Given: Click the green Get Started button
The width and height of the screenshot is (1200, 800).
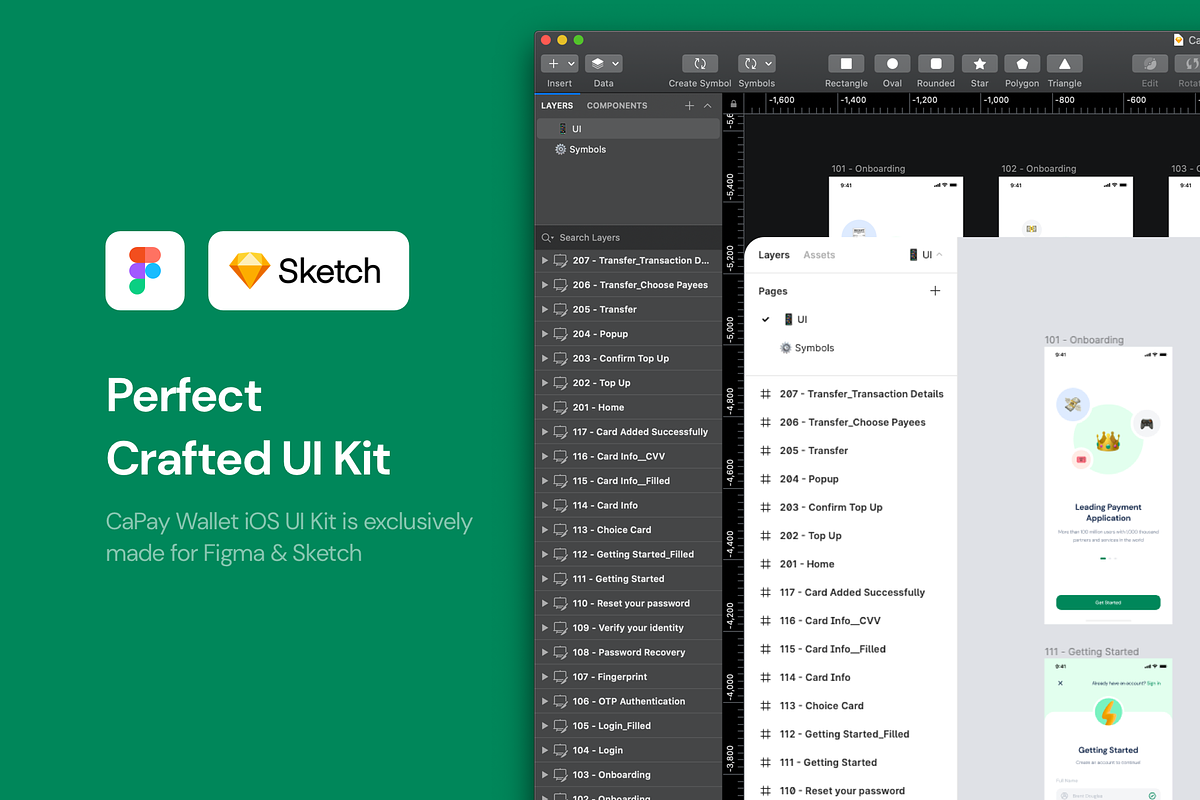Looking at the screenshot, I should (x=1108, y=603).
